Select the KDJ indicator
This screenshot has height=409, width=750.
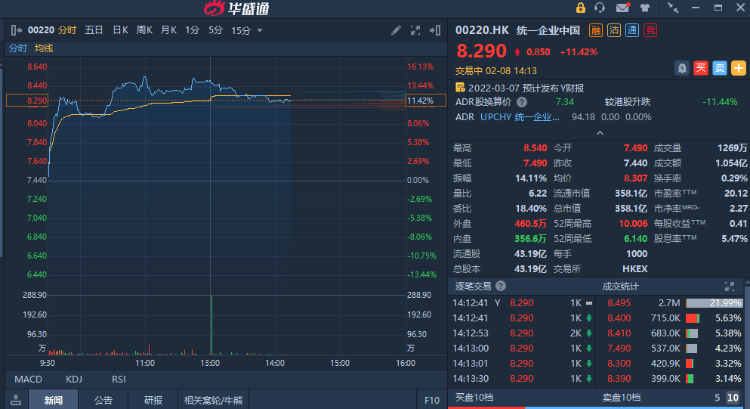74,379
